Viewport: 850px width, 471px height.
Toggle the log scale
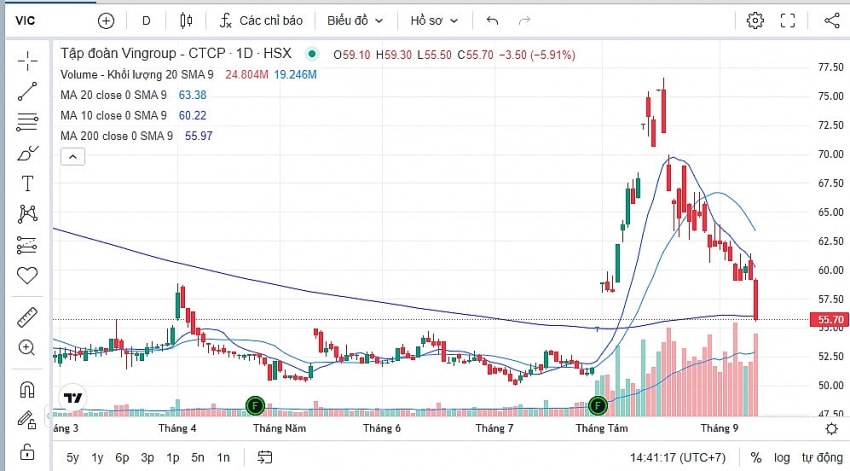coord(782,457)
